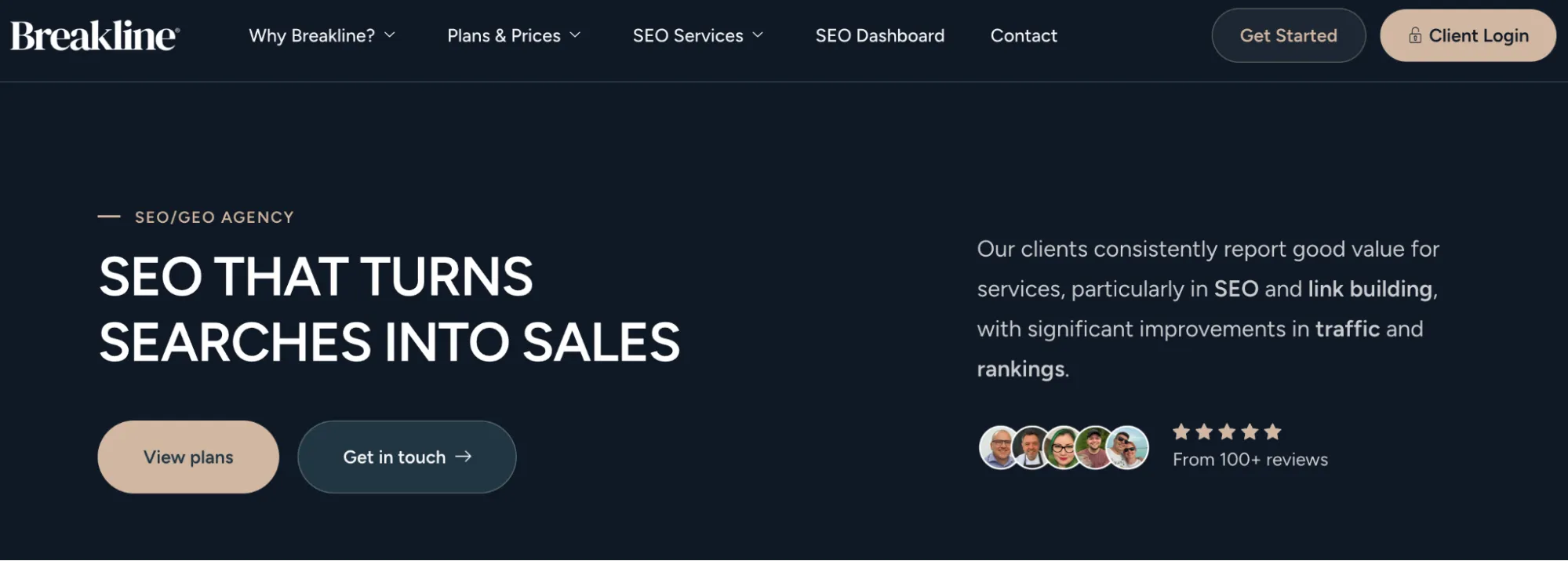The height and width of the screenshot is (561, 1568).
Task: Click the rightmost avatar in the reviewer cluster
Action: pyautogui.click(x=1128, y=447)
